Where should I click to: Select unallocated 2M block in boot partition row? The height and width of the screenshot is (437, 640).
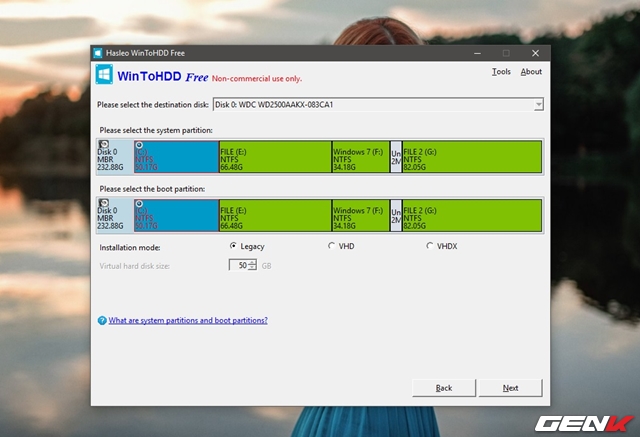coord(396,215)
